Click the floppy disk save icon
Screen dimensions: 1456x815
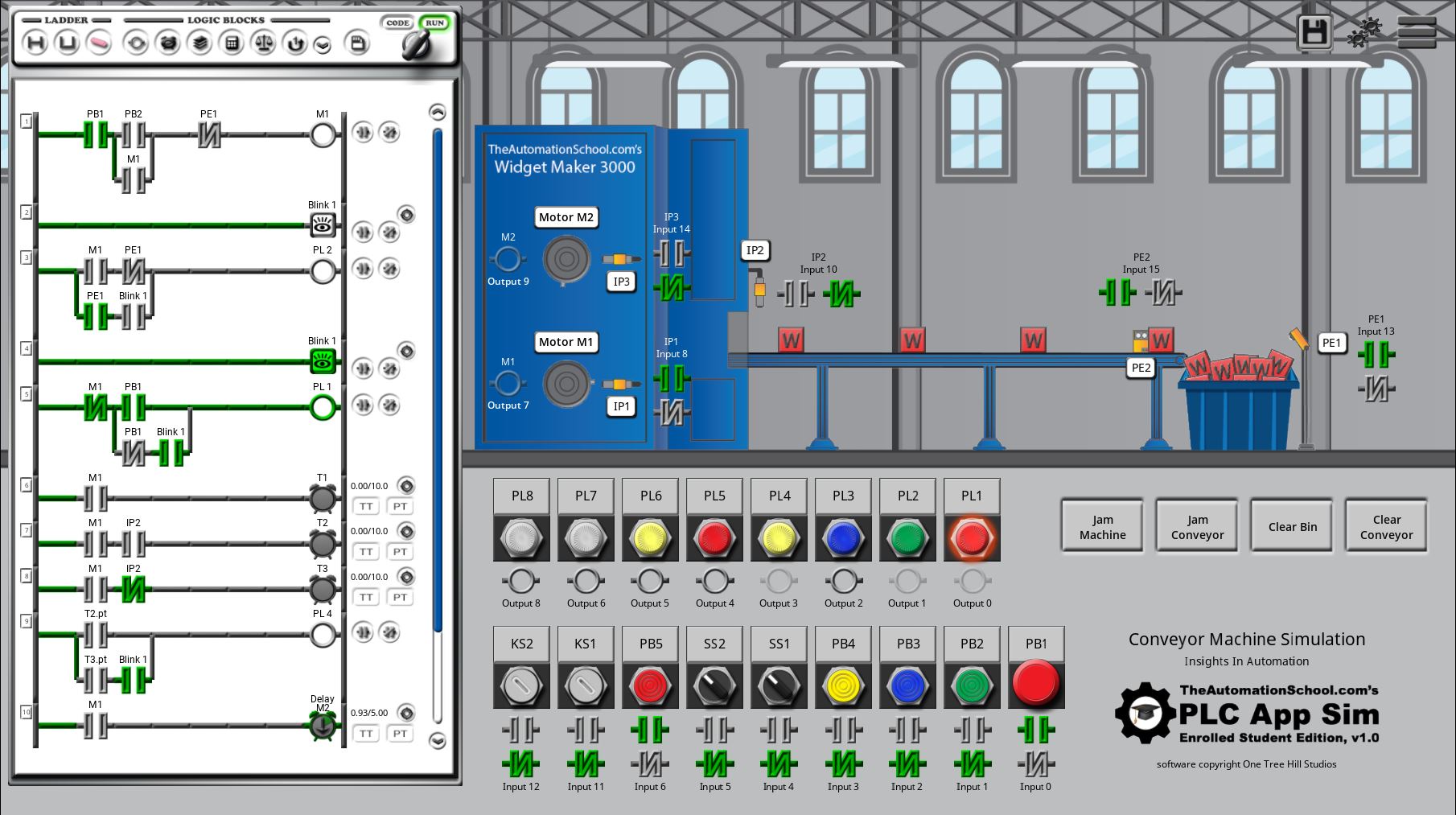pos(1314,32)
